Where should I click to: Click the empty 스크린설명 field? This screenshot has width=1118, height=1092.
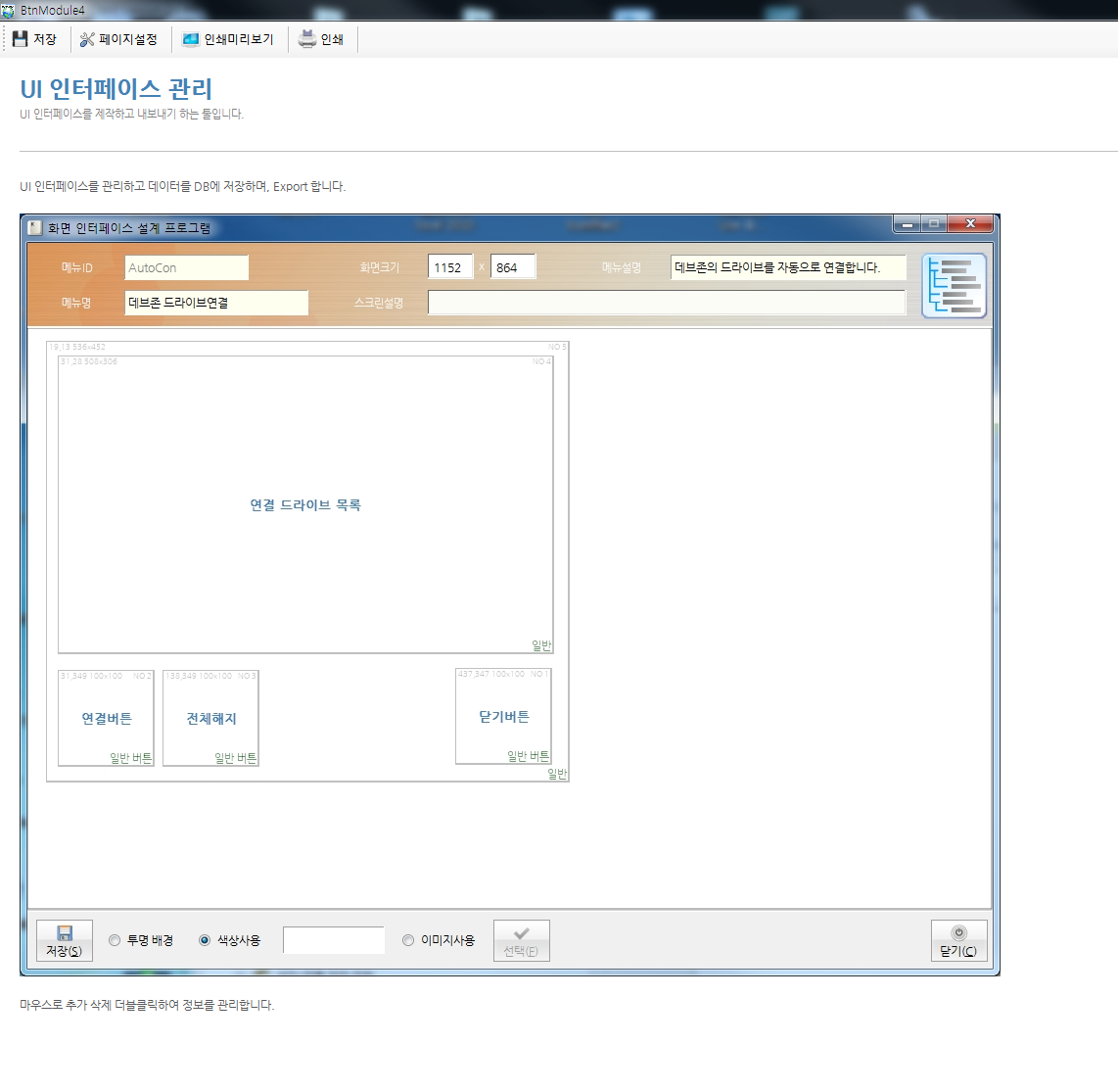pos(667,303)
